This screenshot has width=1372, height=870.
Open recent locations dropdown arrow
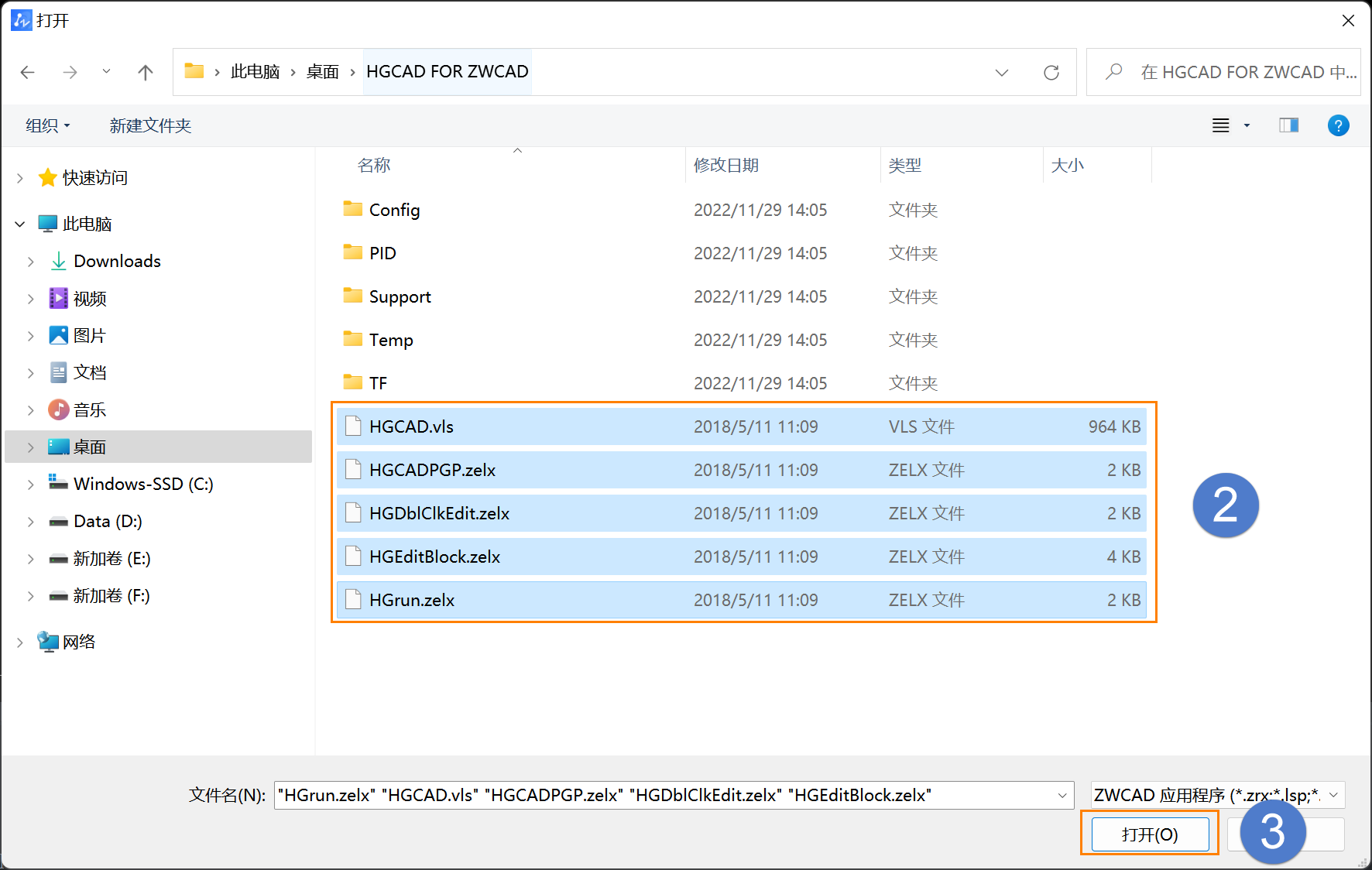tap(106, 72)
